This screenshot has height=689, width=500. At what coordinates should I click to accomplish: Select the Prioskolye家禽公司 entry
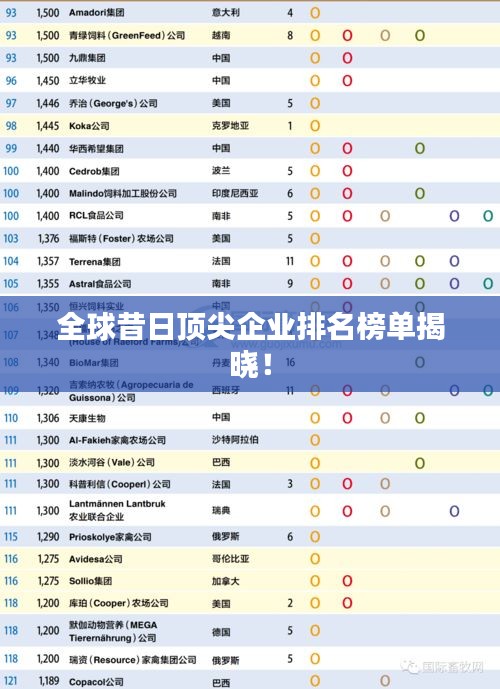110,537
